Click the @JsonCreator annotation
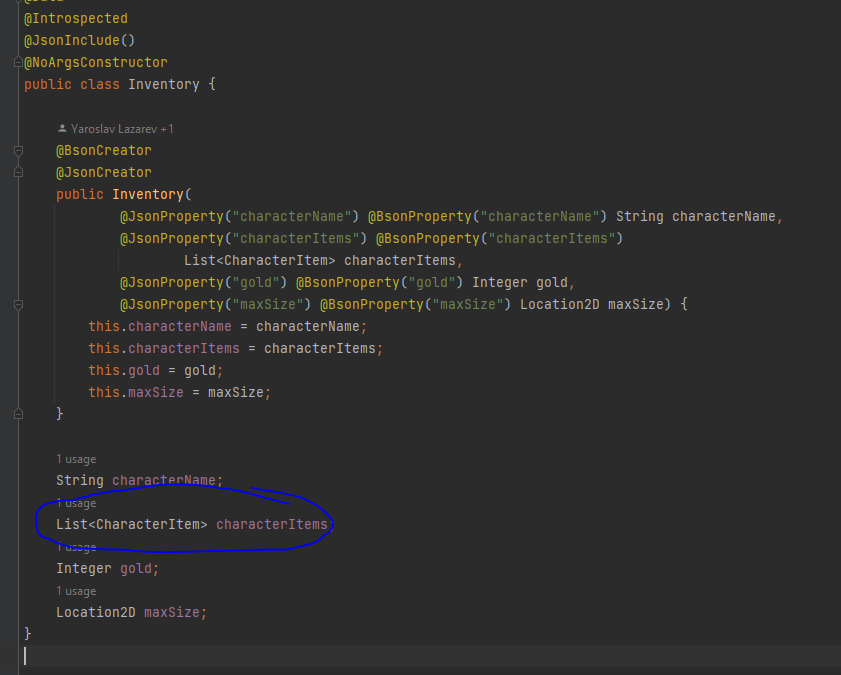This screenshot has height=675, width=841. (104, 173)
